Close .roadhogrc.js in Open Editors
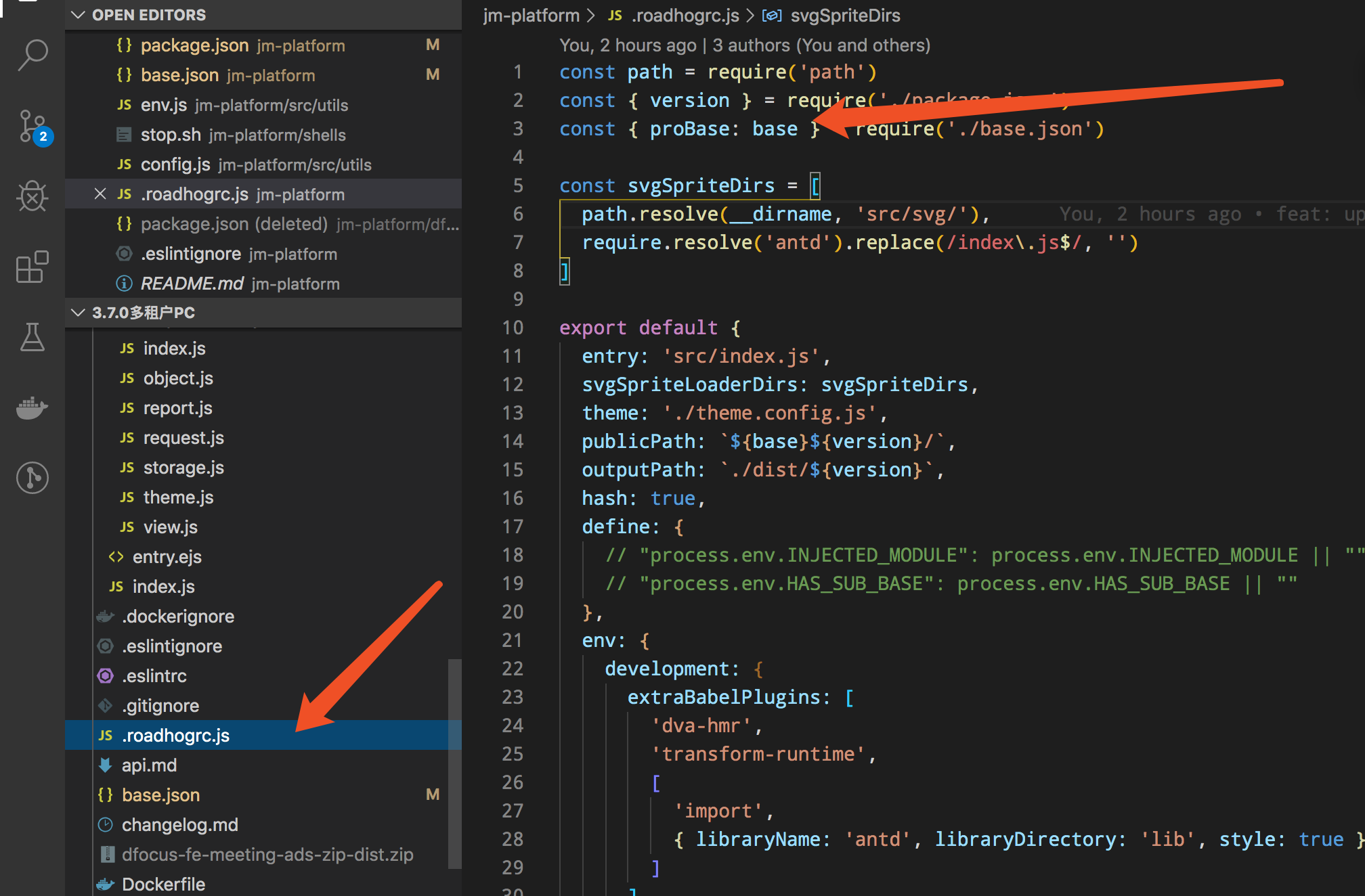Screen dimensions: 1365x896 click(x=100, y=194)
